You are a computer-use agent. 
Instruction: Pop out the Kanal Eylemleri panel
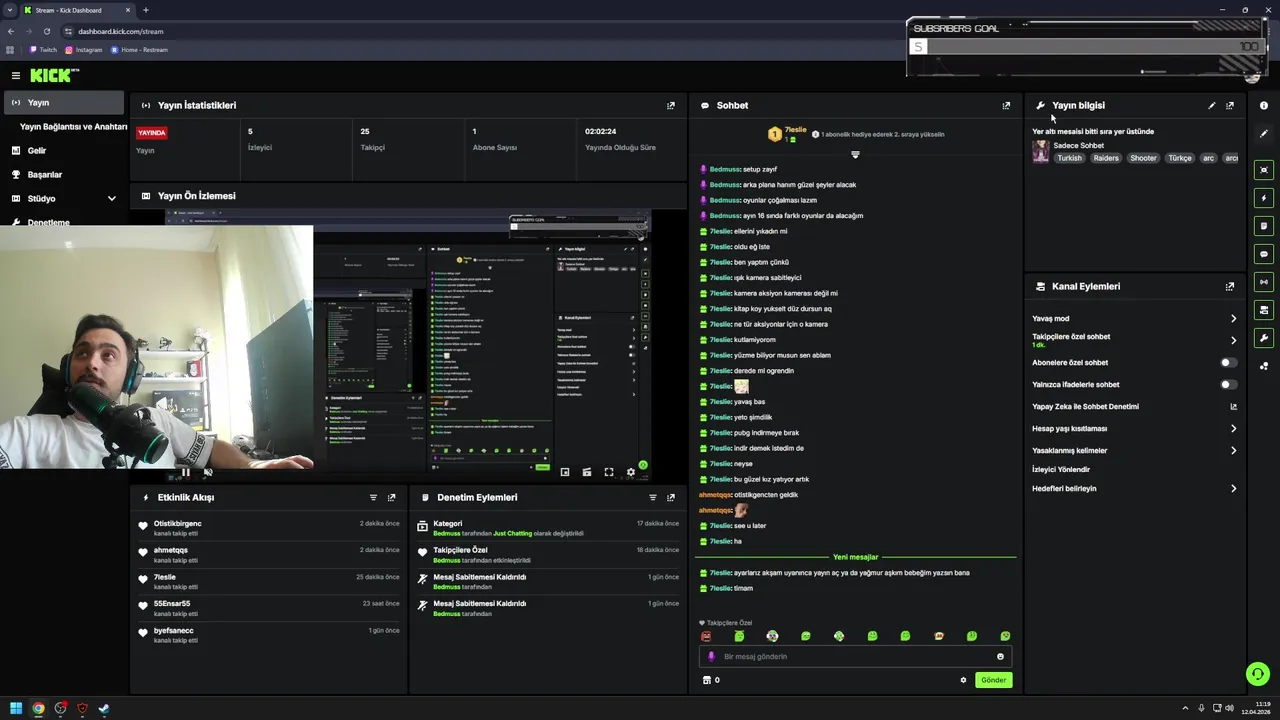pyautogui.click(x=1230, y=286)
